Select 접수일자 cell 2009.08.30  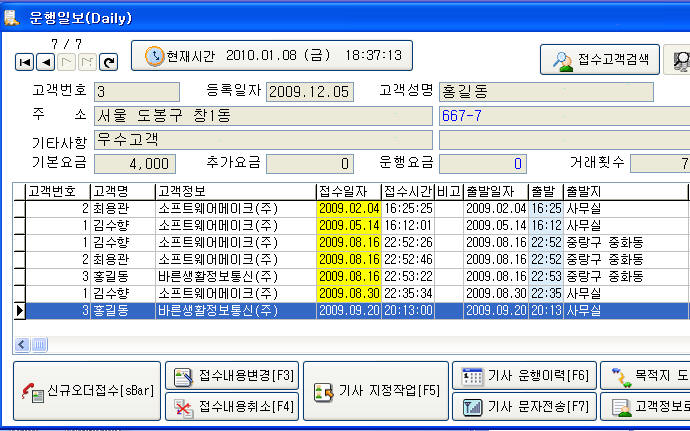point(349,293)
